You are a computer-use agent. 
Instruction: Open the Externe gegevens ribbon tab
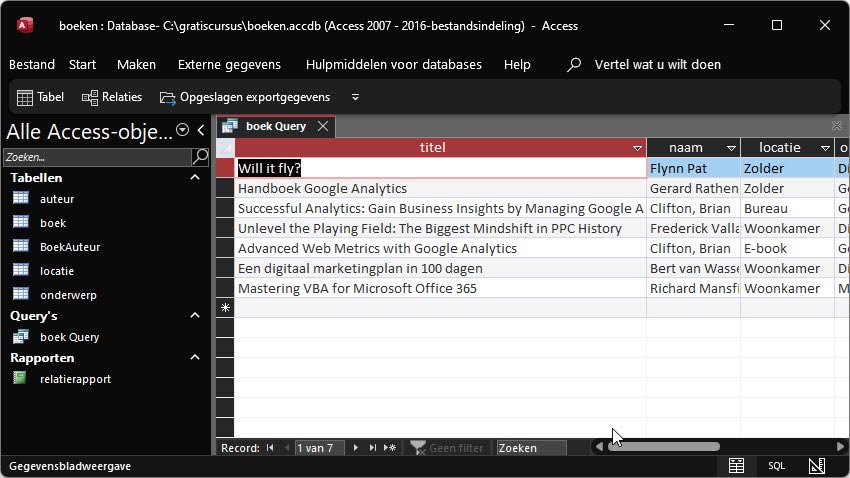point(229,64)
